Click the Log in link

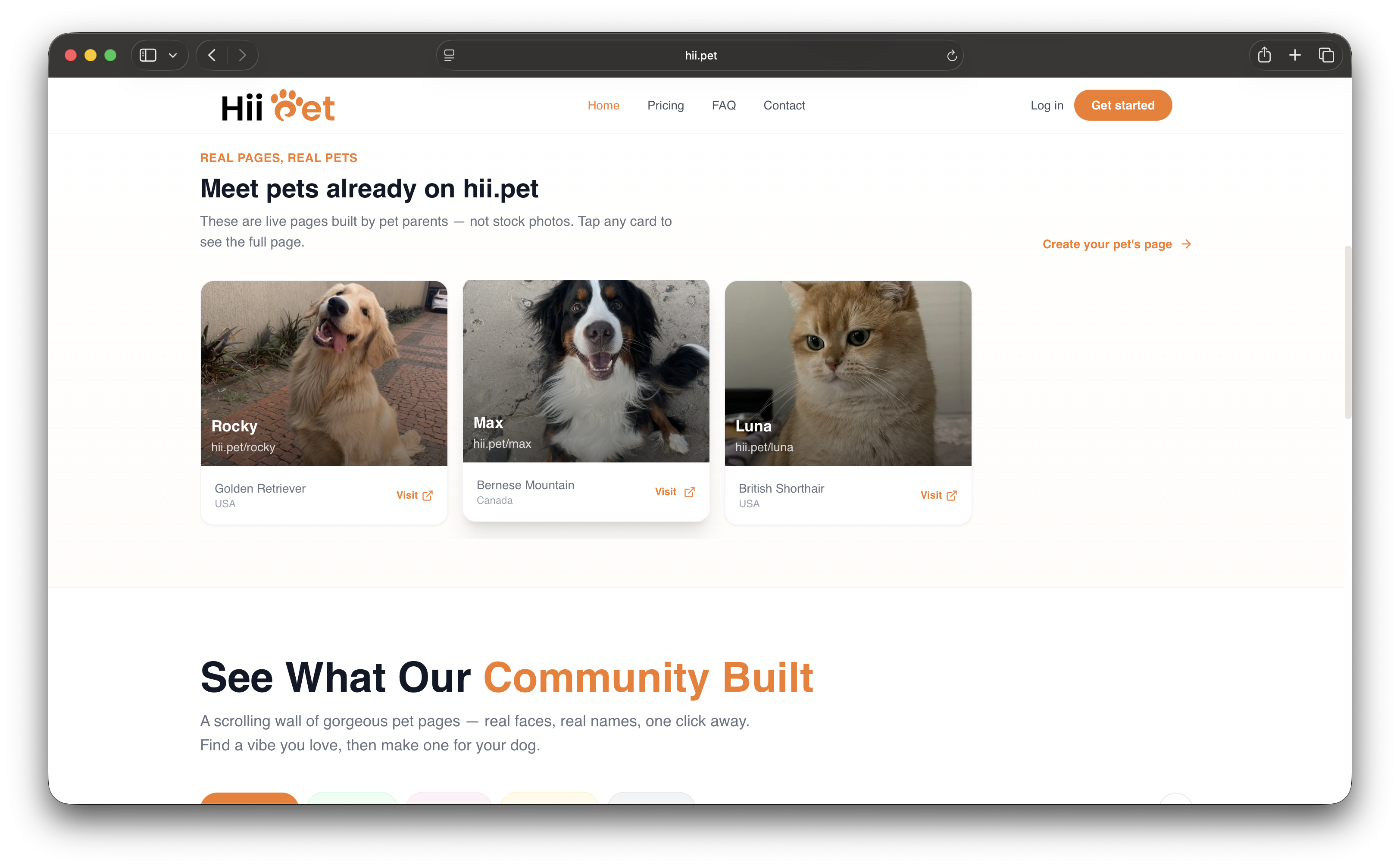[x=1047, y=105]
